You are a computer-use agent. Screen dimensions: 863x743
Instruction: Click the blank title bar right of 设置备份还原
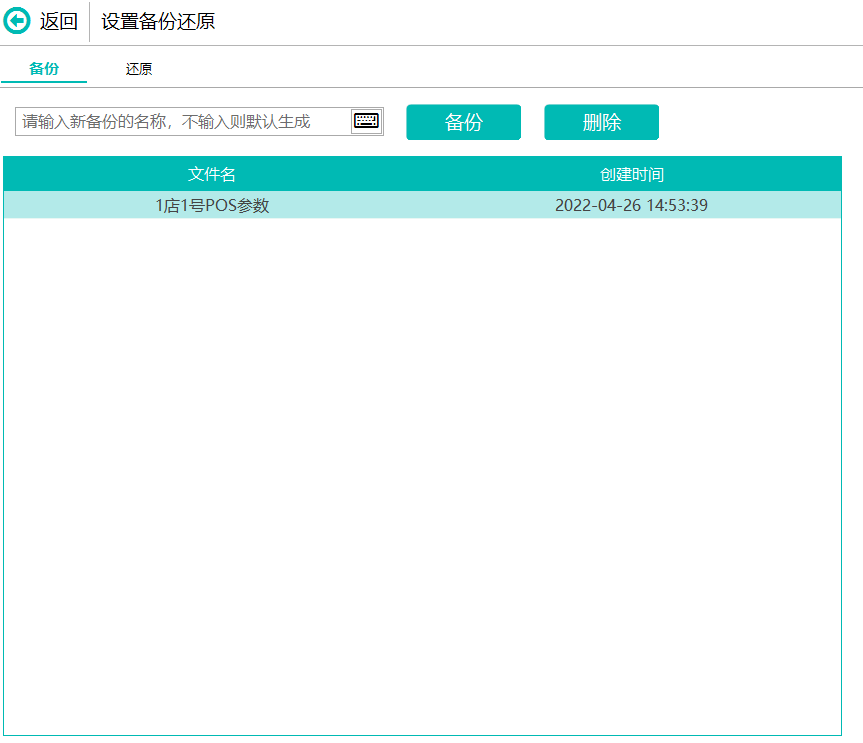540,21
